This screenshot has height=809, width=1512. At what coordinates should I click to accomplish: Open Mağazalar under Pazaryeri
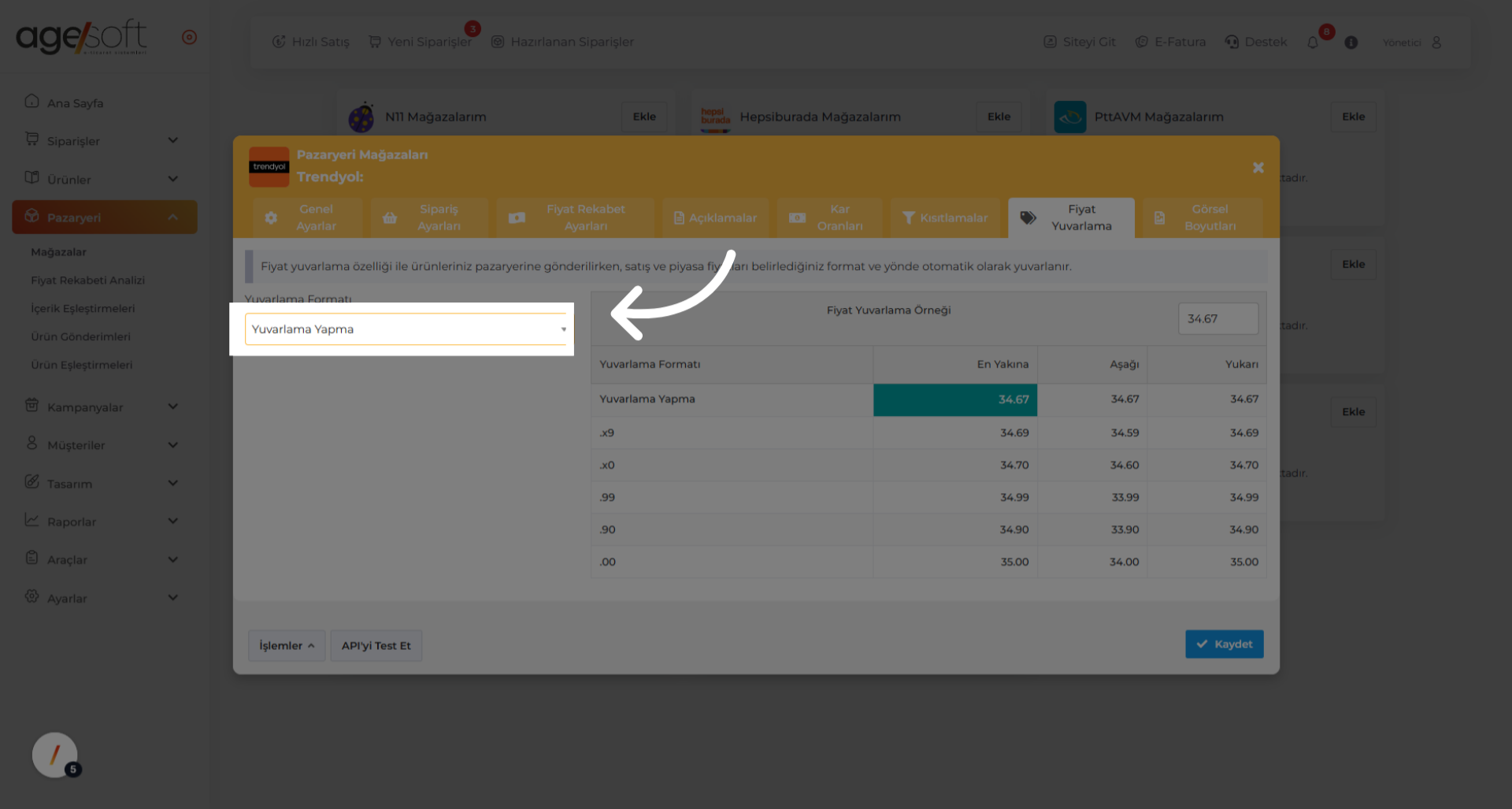coord(59,252)
